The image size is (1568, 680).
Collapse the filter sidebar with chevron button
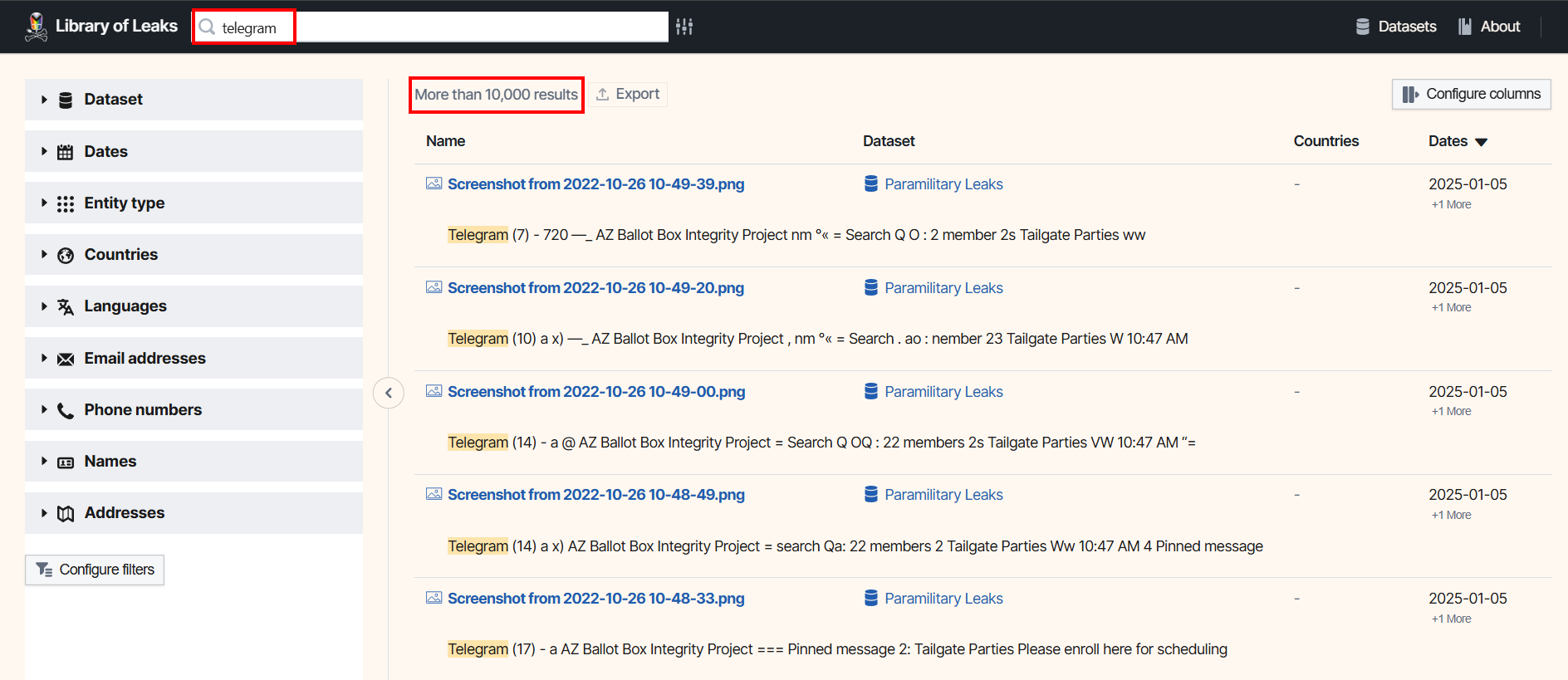click(x=389, y=393)
